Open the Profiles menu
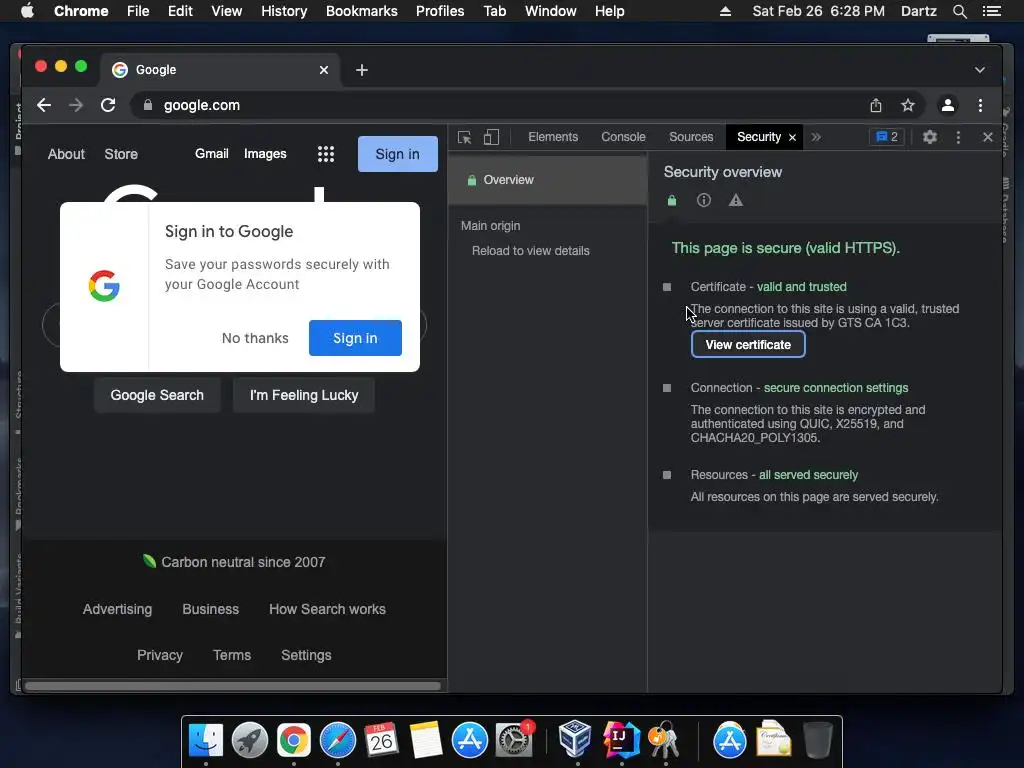Screen dimensions: 1024x768 tap(440, 11)
